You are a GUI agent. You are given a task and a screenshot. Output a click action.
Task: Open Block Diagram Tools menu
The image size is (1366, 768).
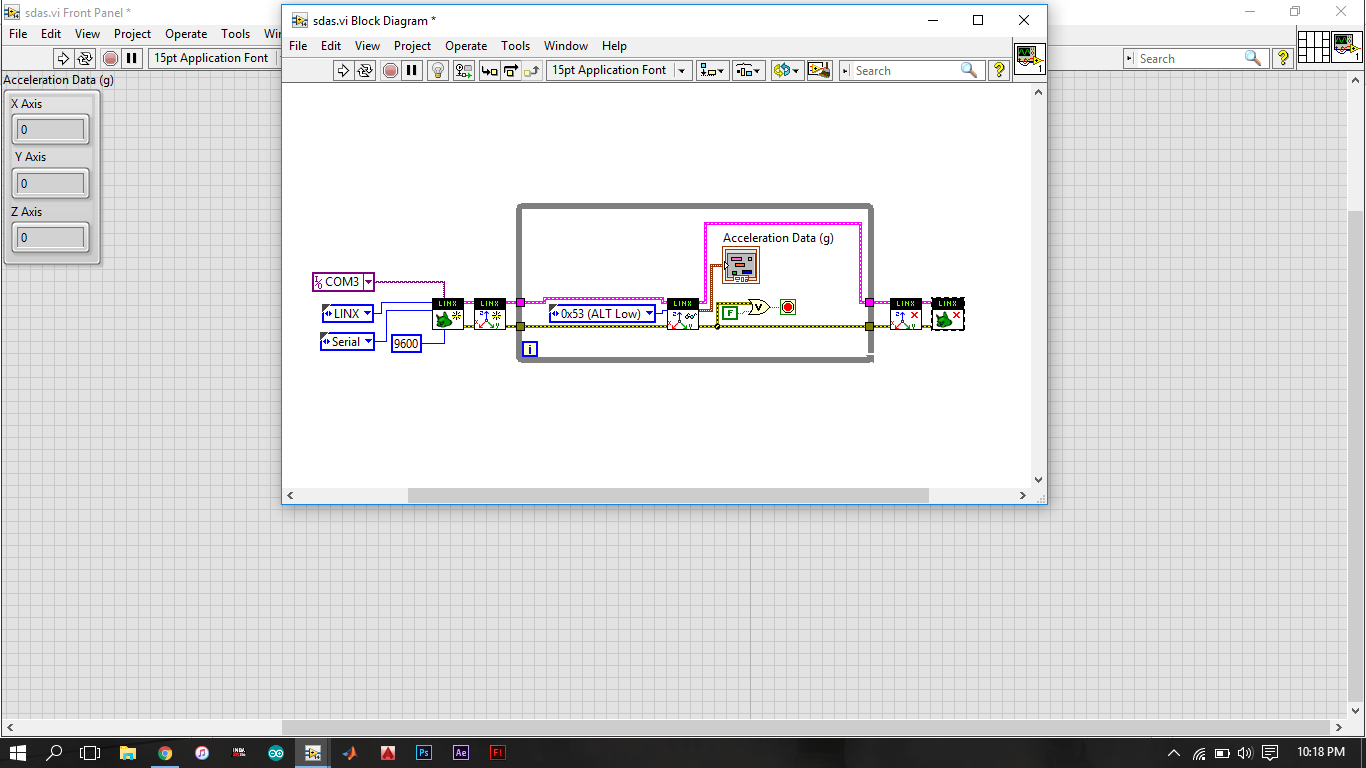pyautogui.click(x=515, y=46)
